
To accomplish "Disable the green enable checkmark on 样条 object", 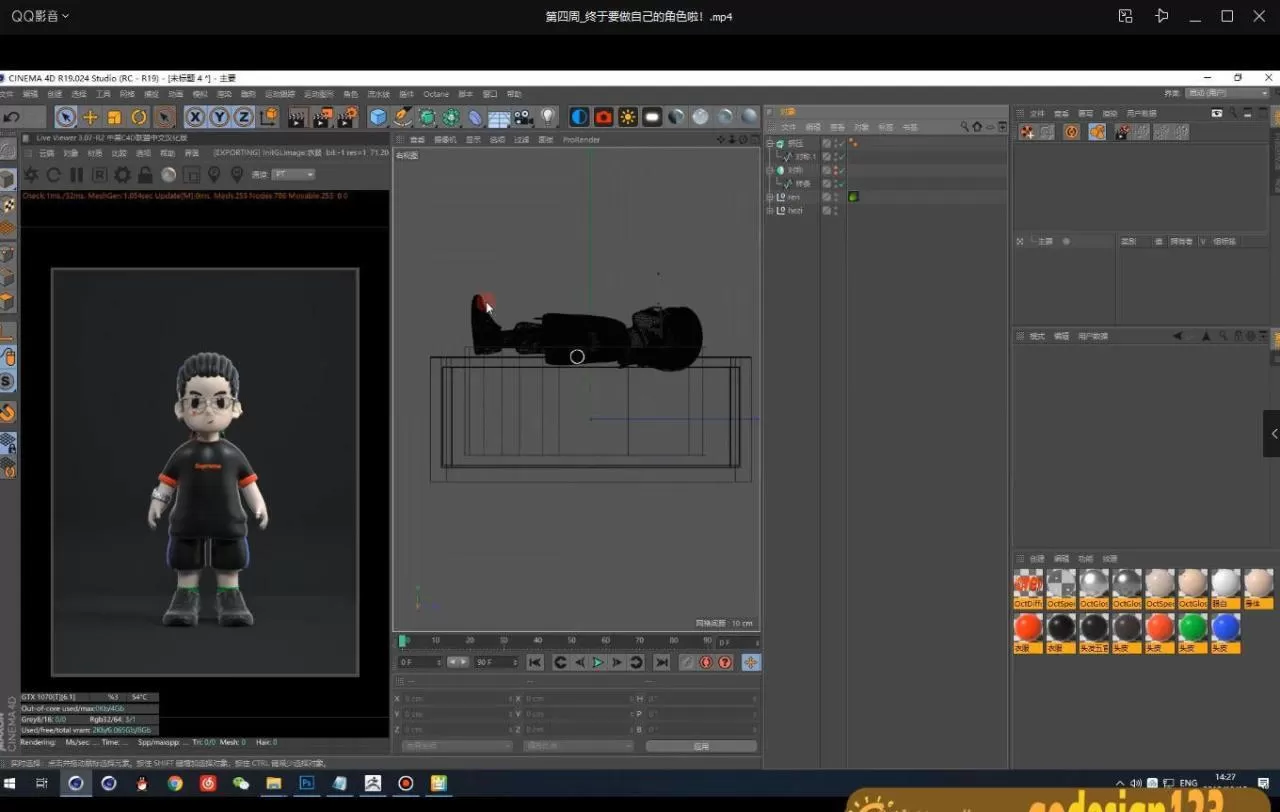I will [x=841, y=183].
